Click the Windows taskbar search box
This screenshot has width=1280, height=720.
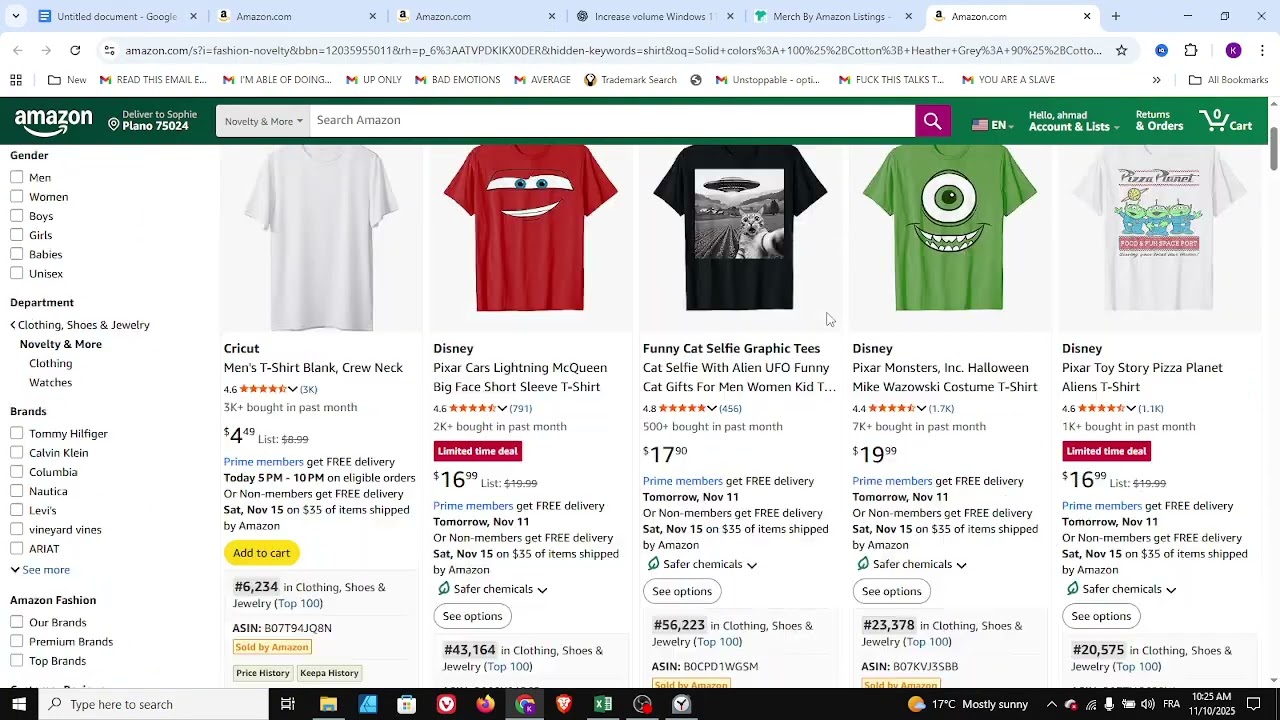[x=153, y=704]
